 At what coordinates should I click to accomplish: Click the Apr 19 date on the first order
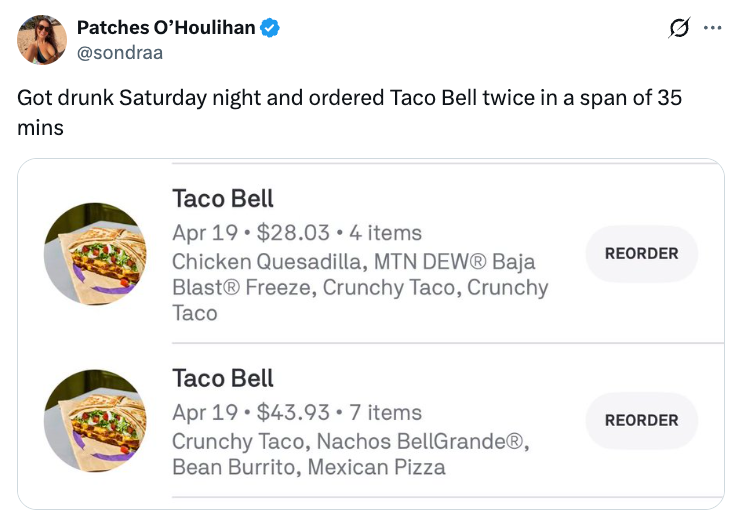[204, 233]
